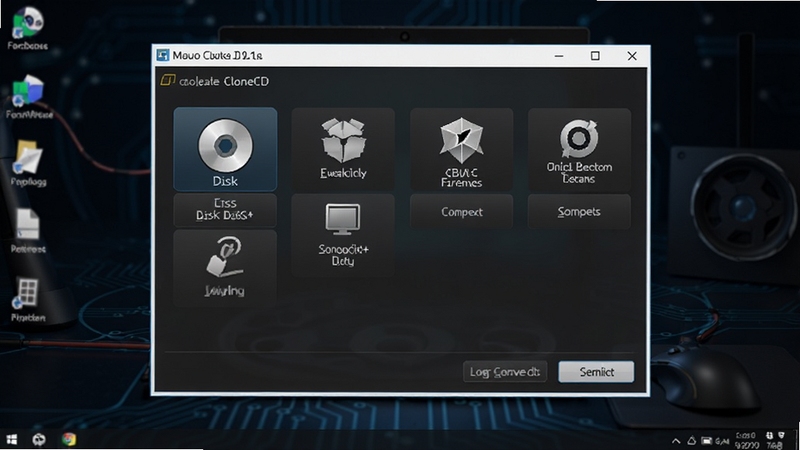Open the Ewakicly box icon tile
The width and height of the screenshot is (800, 450).
click(343, 149)
